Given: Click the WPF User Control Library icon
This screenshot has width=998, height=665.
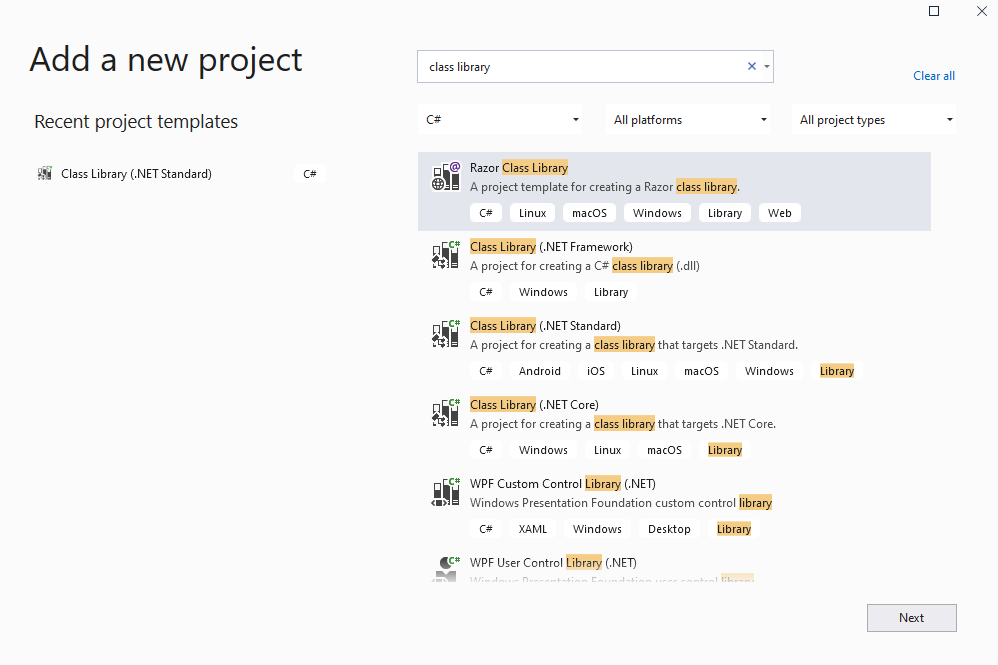Looking at the screenshot, I should click(x=446, y=568).
